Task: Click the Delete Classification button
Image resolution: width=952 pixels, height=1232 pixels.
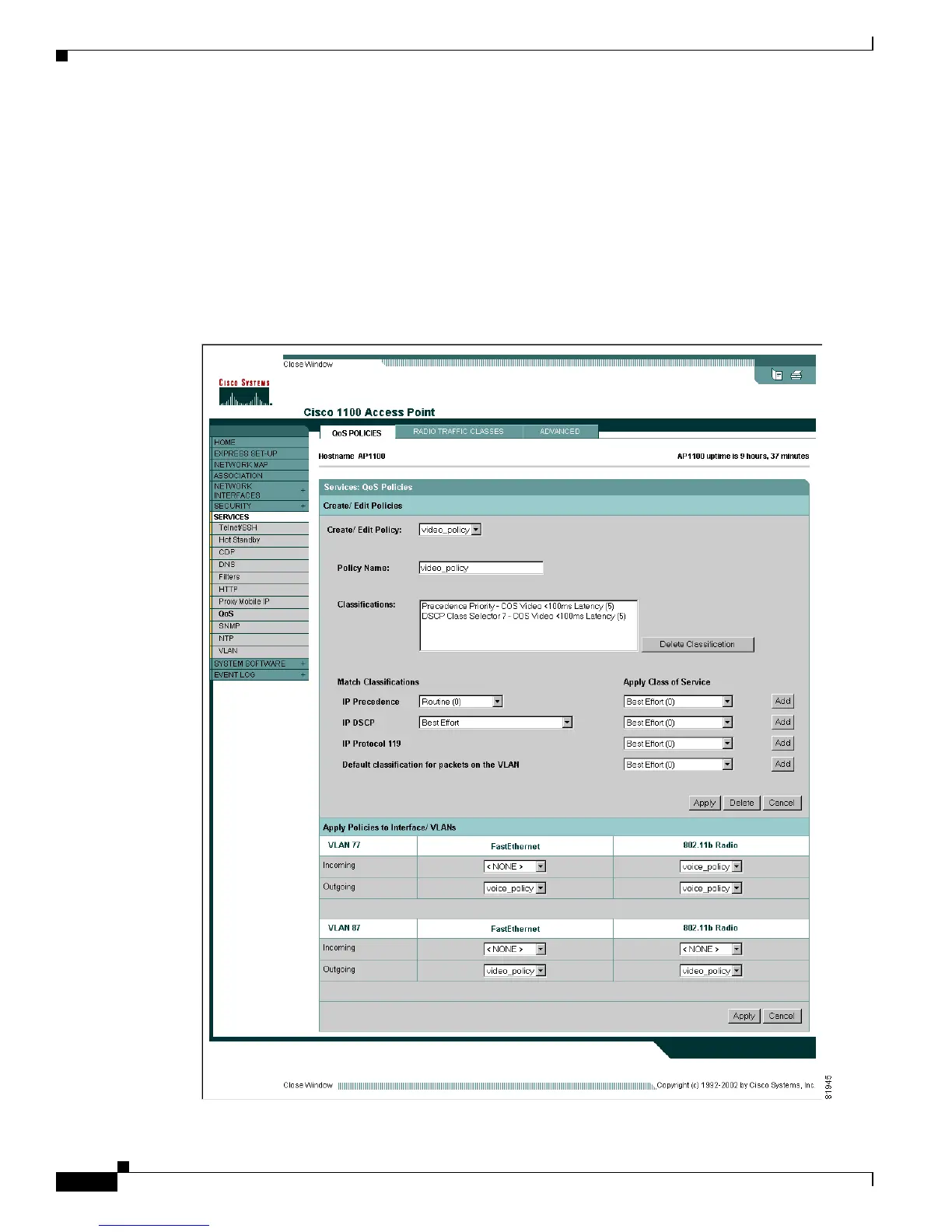Action: pos(698,644)
